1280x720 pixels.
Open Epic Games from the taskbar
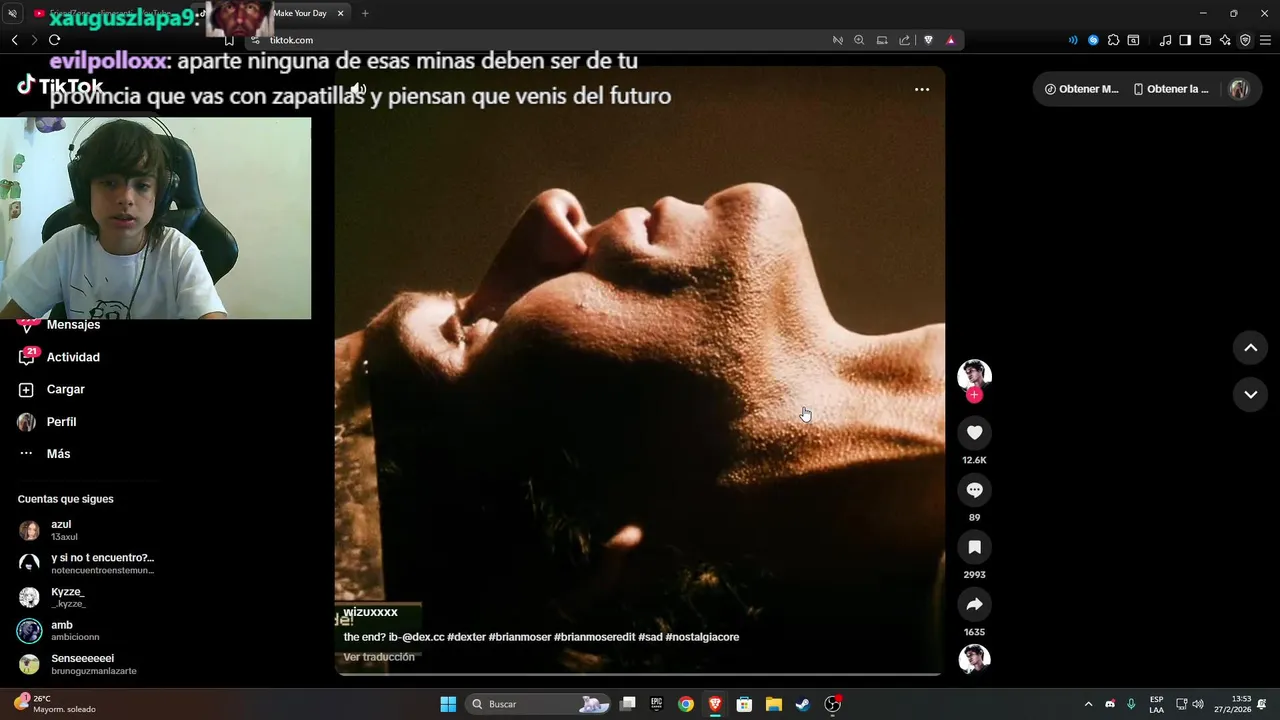click(x=657, y=704)
